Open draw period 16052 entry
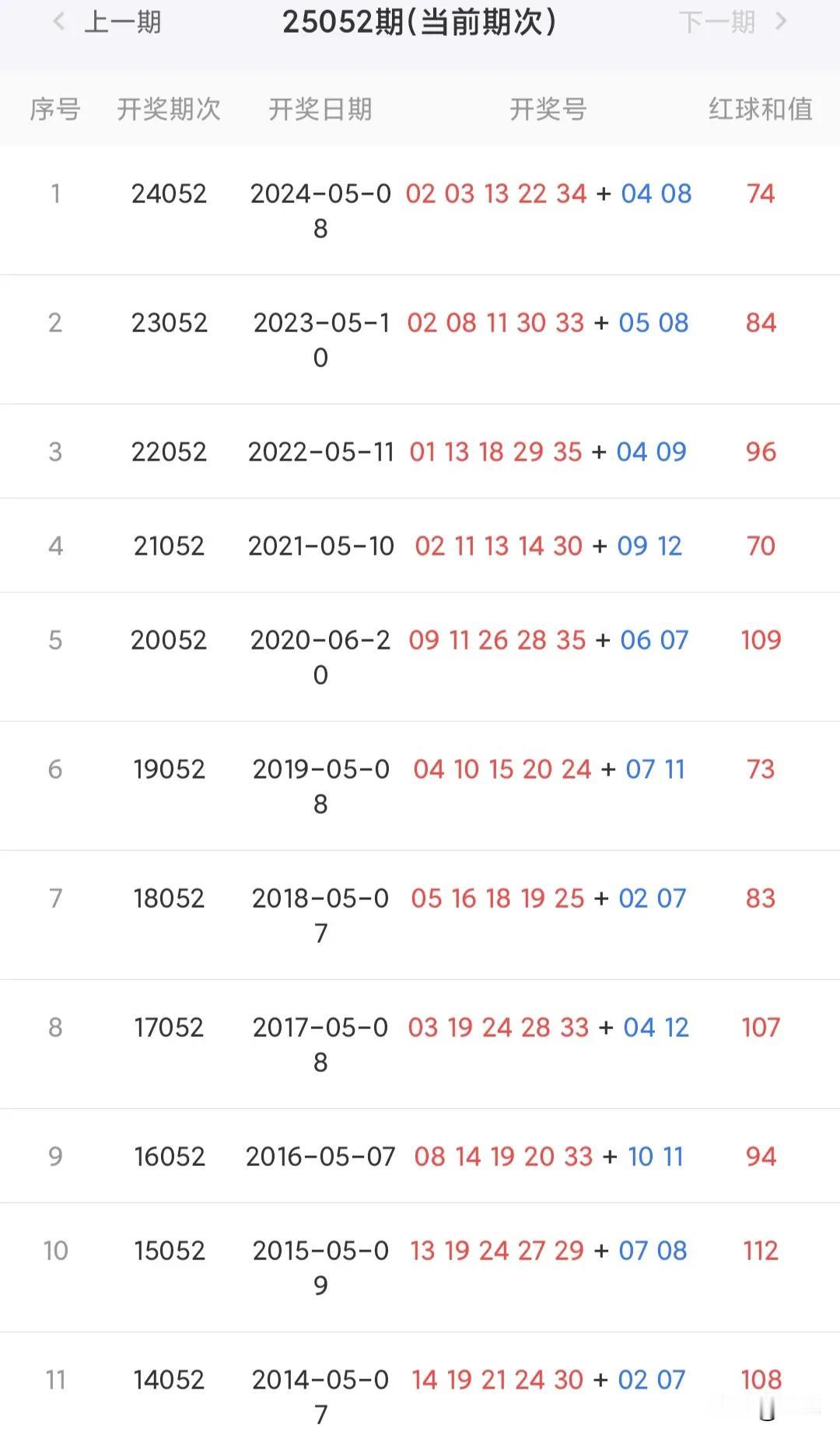 pyautogui.click(x=169, y=1157)
